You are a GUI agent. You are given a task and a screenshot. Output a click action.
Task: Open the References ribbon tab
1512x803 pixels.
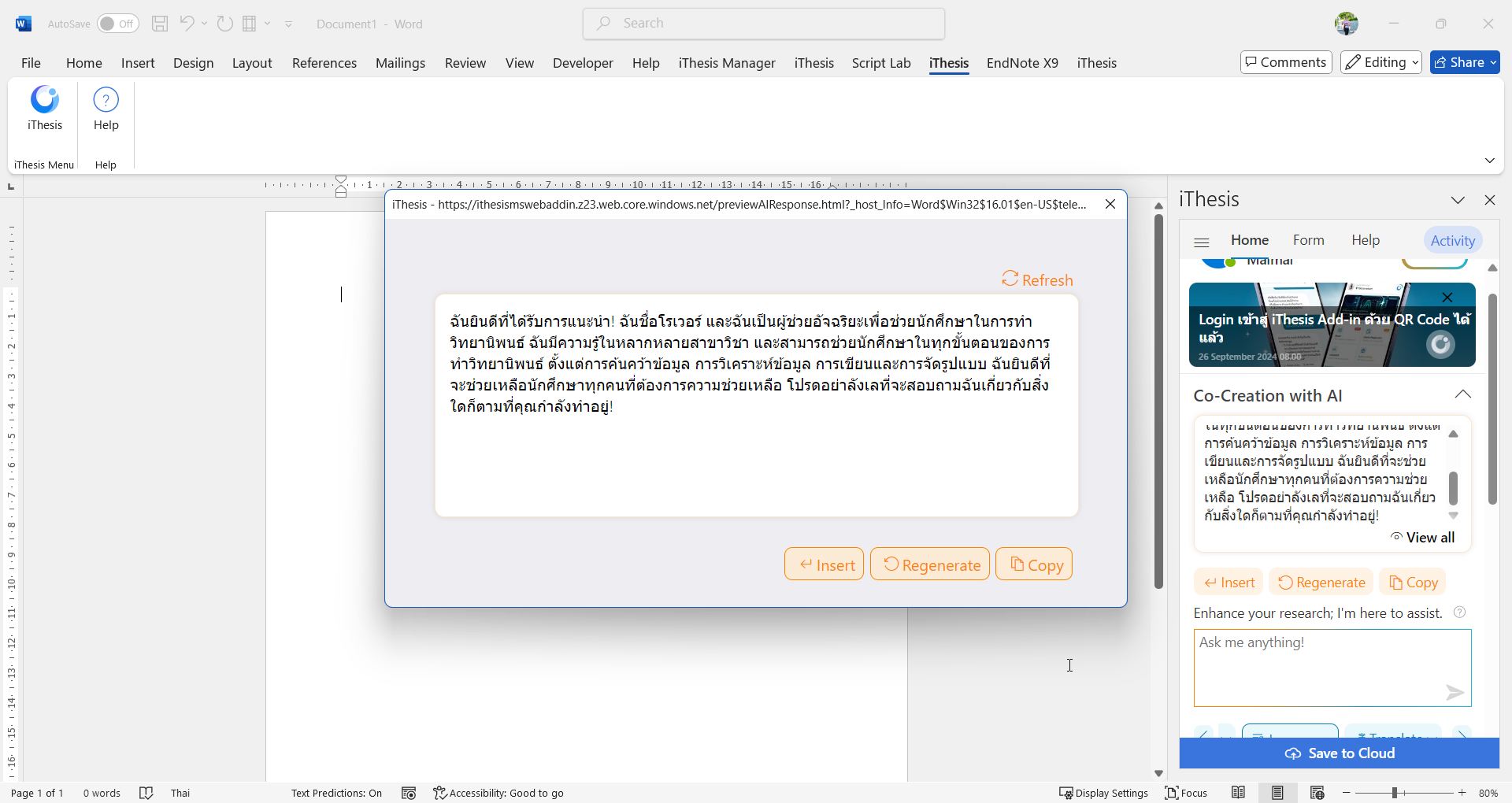324,63
